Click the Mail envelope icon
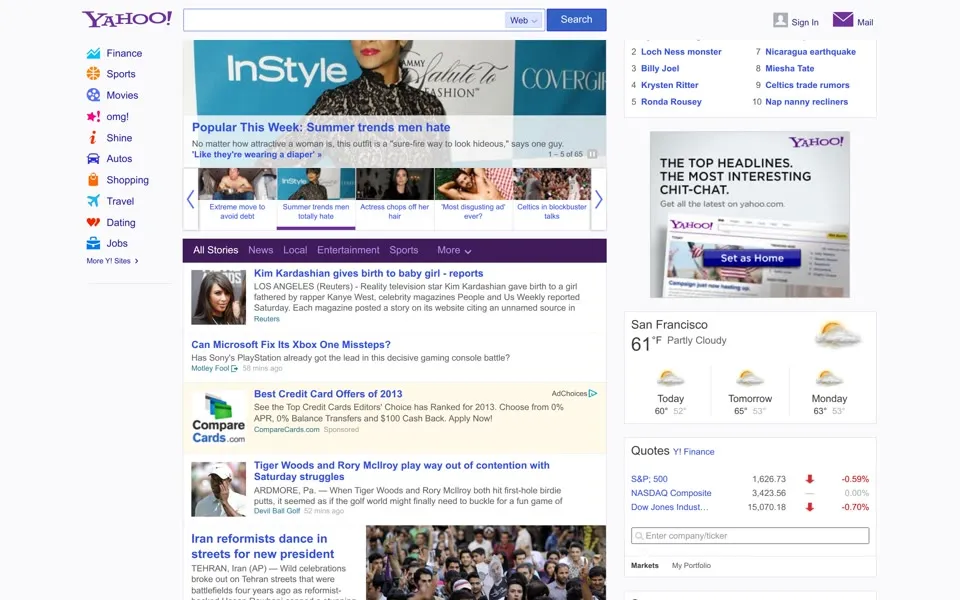The width and height of the screenshot is (960, 600). point(843,20)
